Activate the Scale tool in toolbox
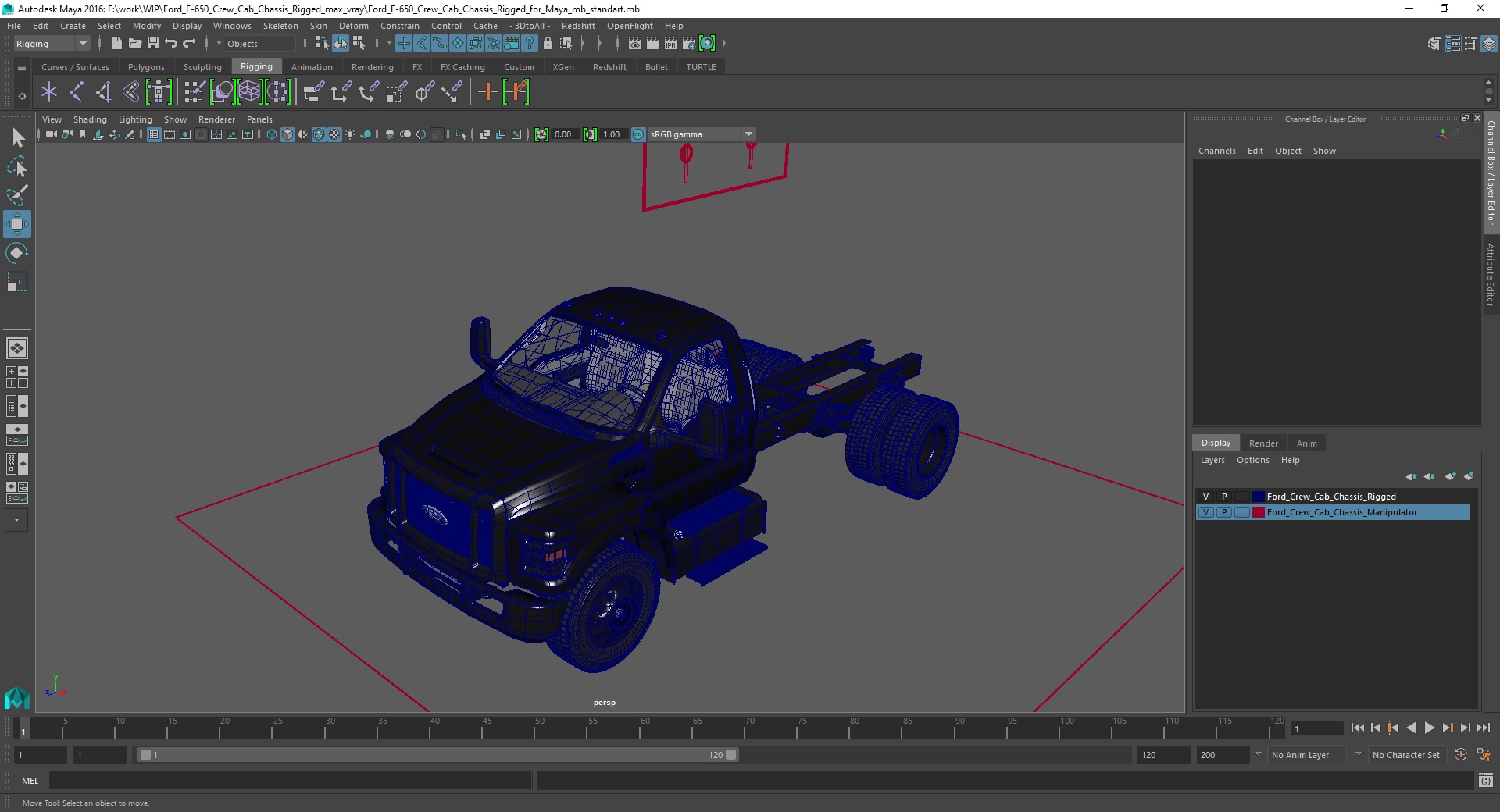The height and width of the screenshot is (812, 1500). 17,282
